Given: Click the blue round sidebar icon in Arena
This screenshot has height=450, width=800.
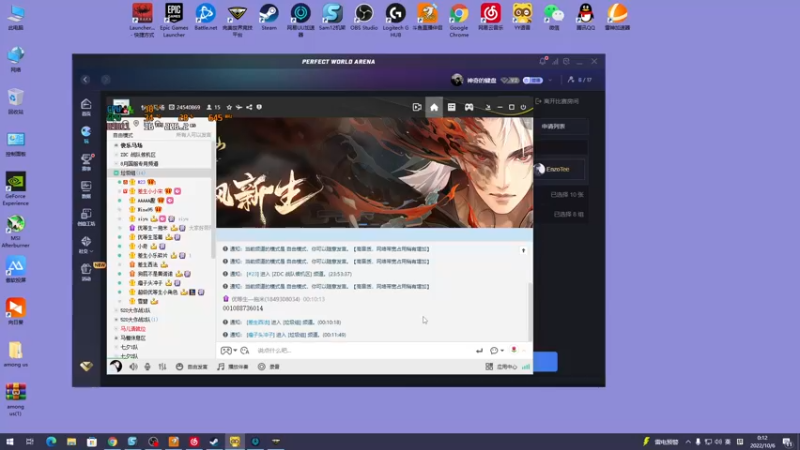Looking at the screenshot, I should 86,134.
